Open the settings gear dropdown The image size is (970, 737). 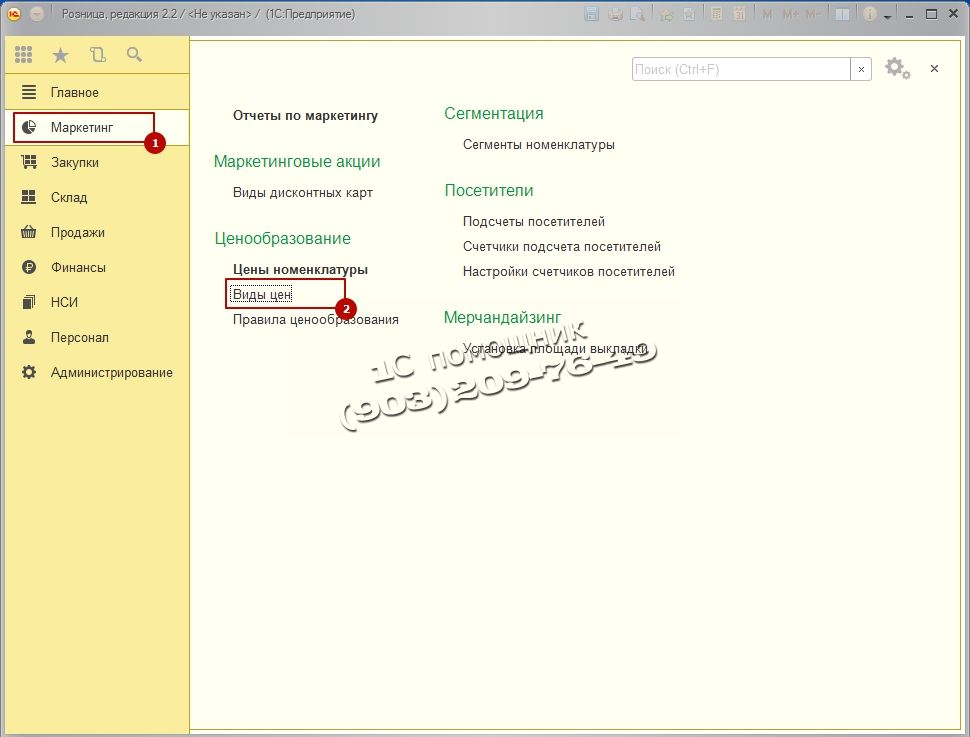pyautogui.click(x=897, y=69)
